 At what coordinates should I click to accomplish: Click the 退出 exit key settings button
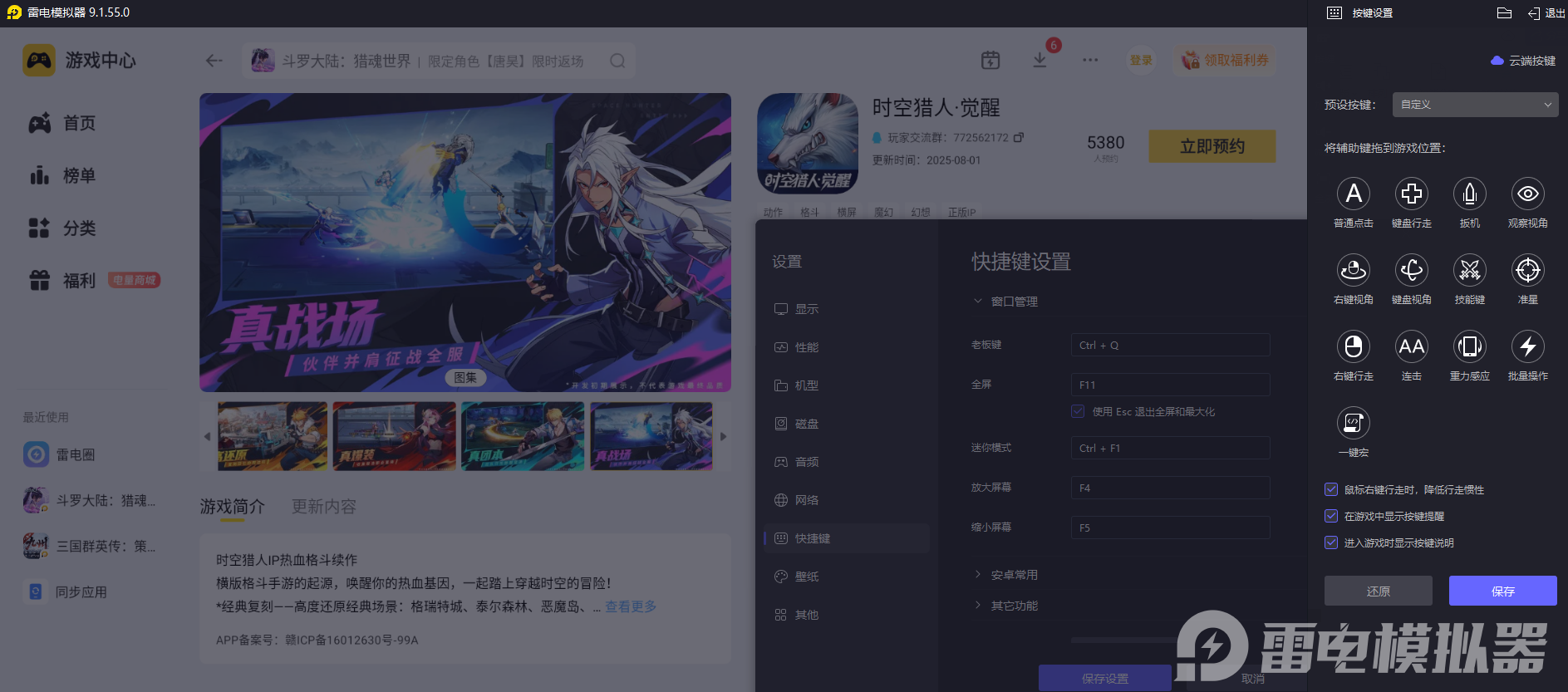(1546, 13)
